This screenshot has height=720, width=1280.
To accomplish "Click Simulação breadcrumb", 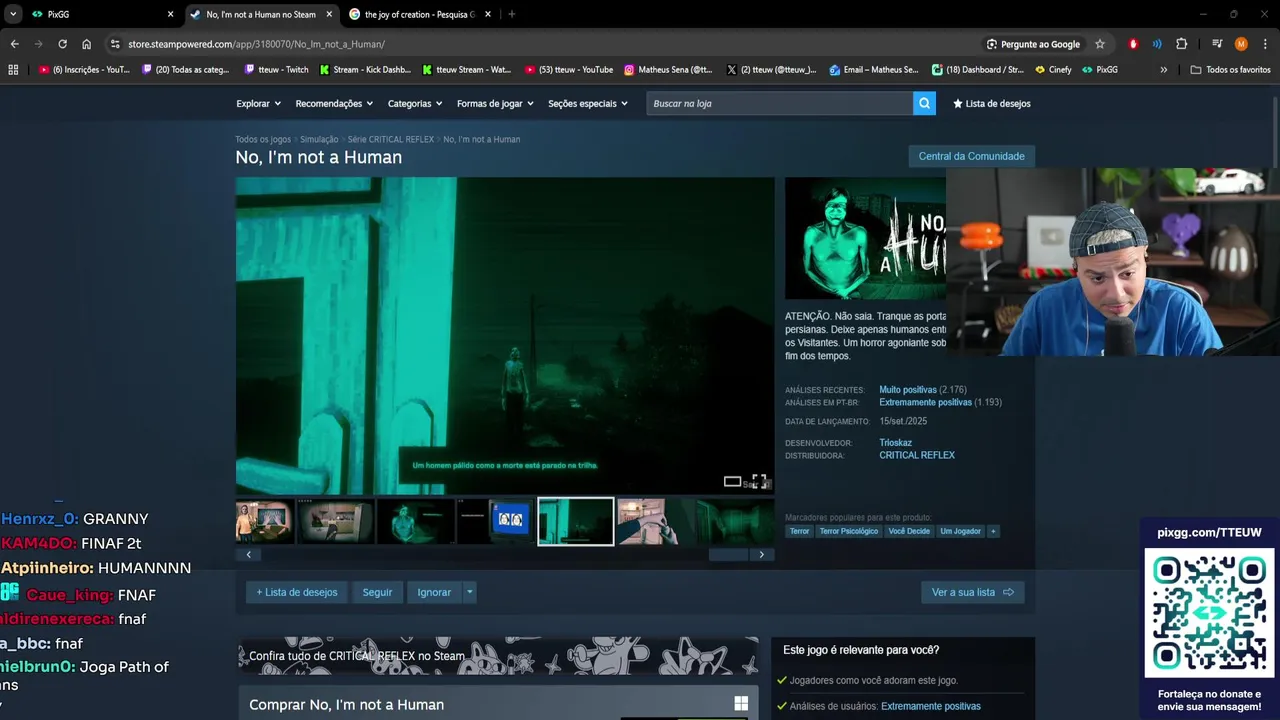I will 319,139.
